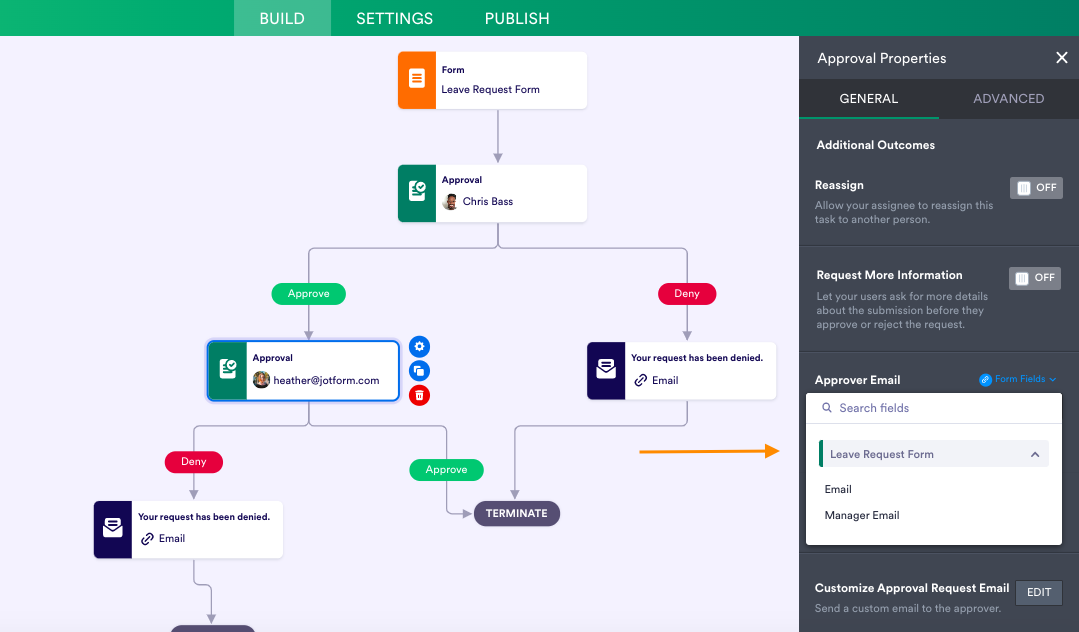Go to the PUBLISH tab
Screen dimensions: 1079x632
(517, 18)
